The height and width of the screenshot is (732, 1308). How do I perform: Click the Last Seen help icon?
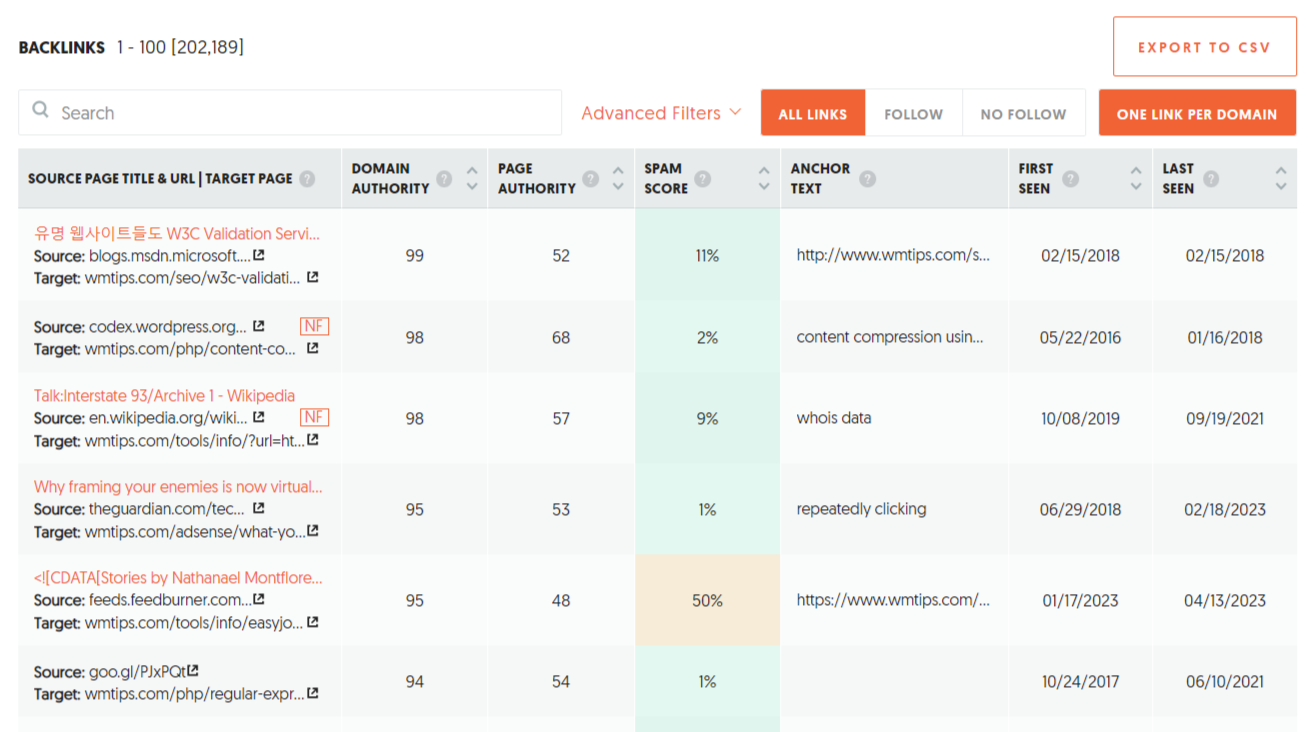[1213, 179]
